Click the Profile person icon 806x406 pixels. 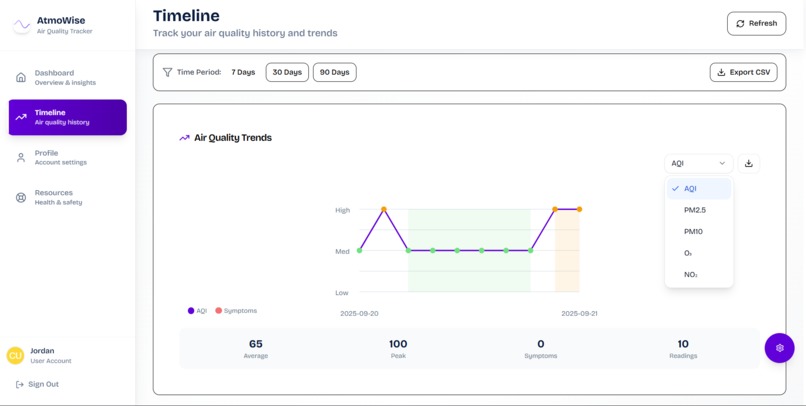tap(21, 157)
